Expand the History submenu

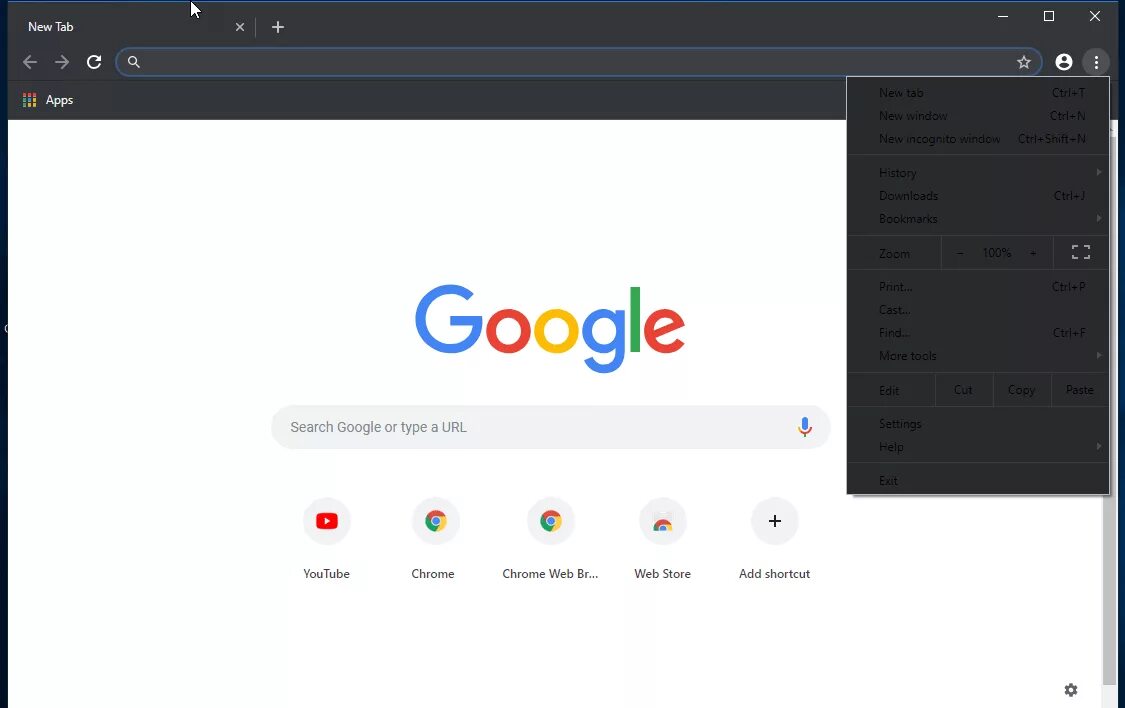click(x=978, y=173)
